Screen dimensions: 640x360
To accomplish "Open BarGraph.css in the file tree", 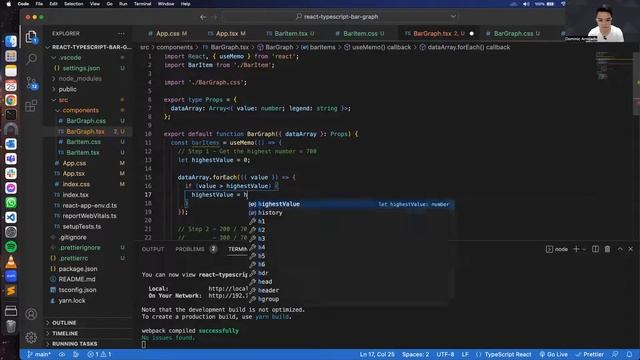I will pyautogui.click(x=86, y=121).
